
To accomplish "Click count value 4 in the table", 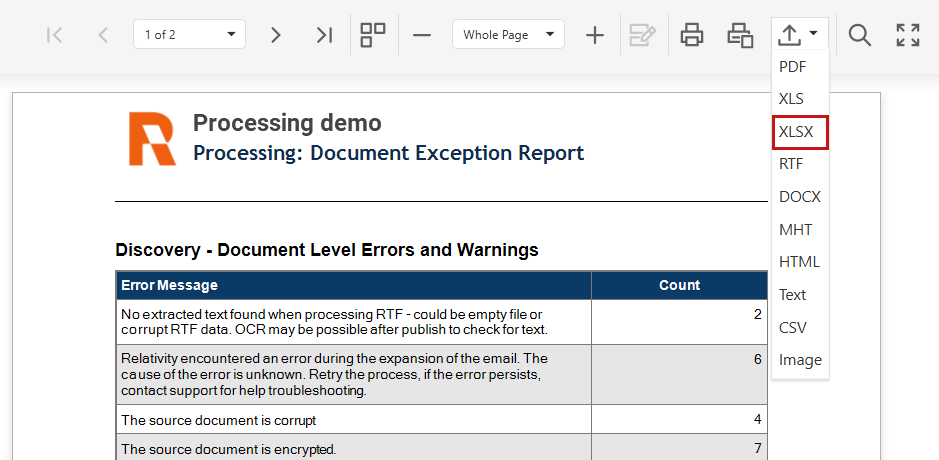I will [x=758, y=419].
